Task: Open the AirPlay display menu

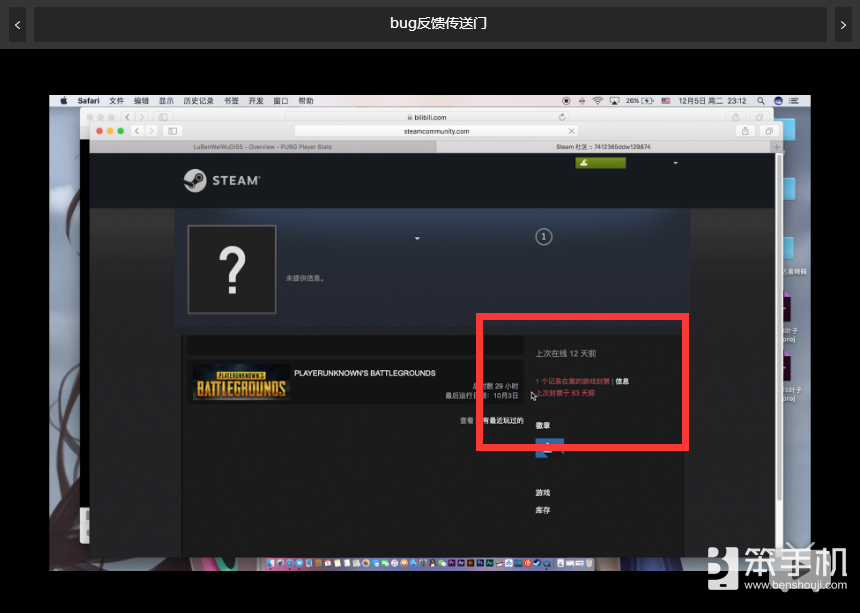Action: point(614,101)
